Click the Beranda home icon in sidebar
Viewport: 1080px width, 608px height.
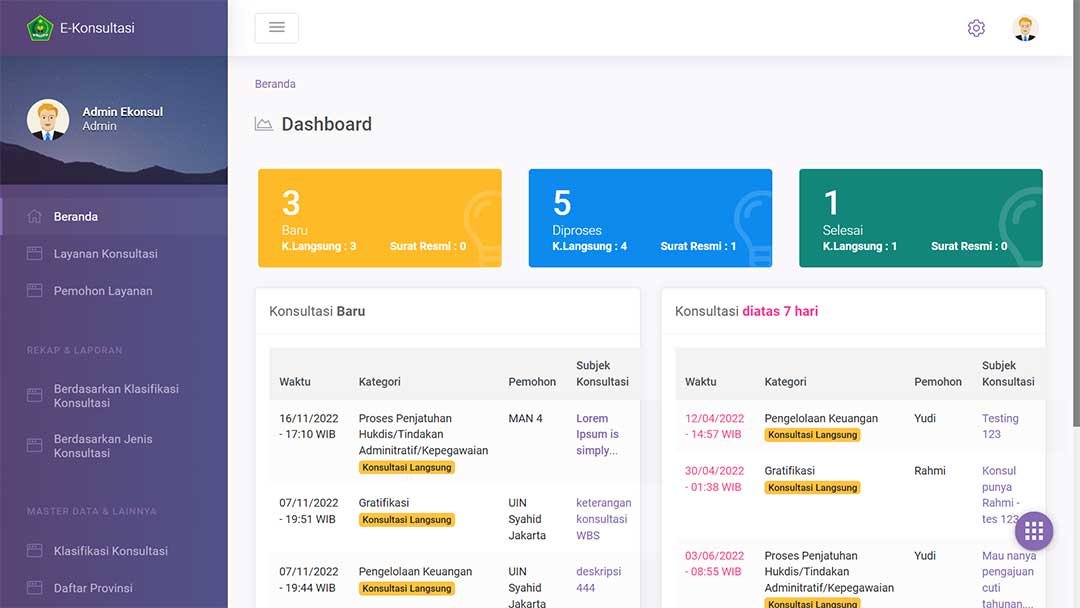click(35, 217)
